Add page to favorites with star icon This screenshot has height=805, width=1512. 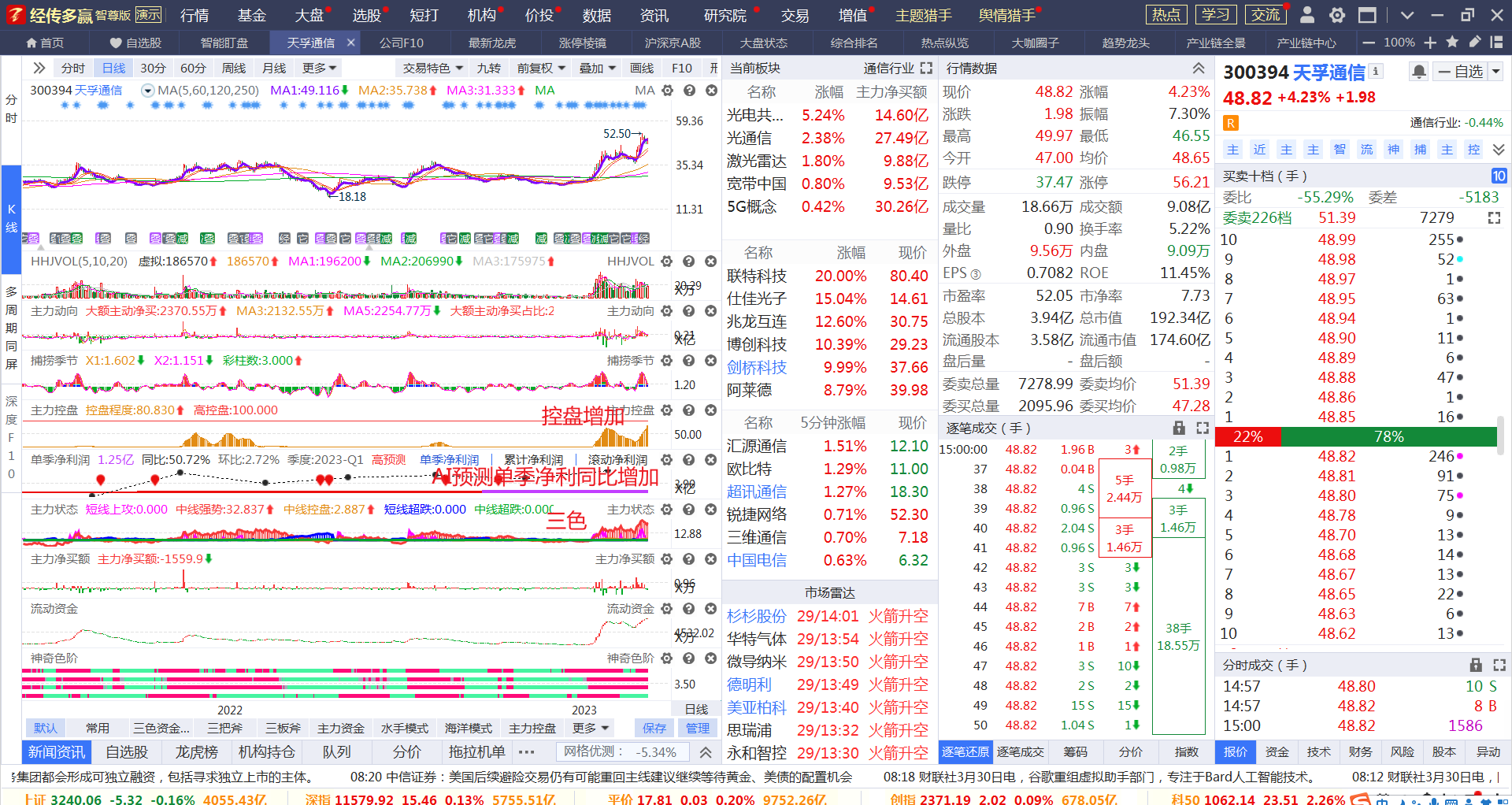tap(1453, 43)
